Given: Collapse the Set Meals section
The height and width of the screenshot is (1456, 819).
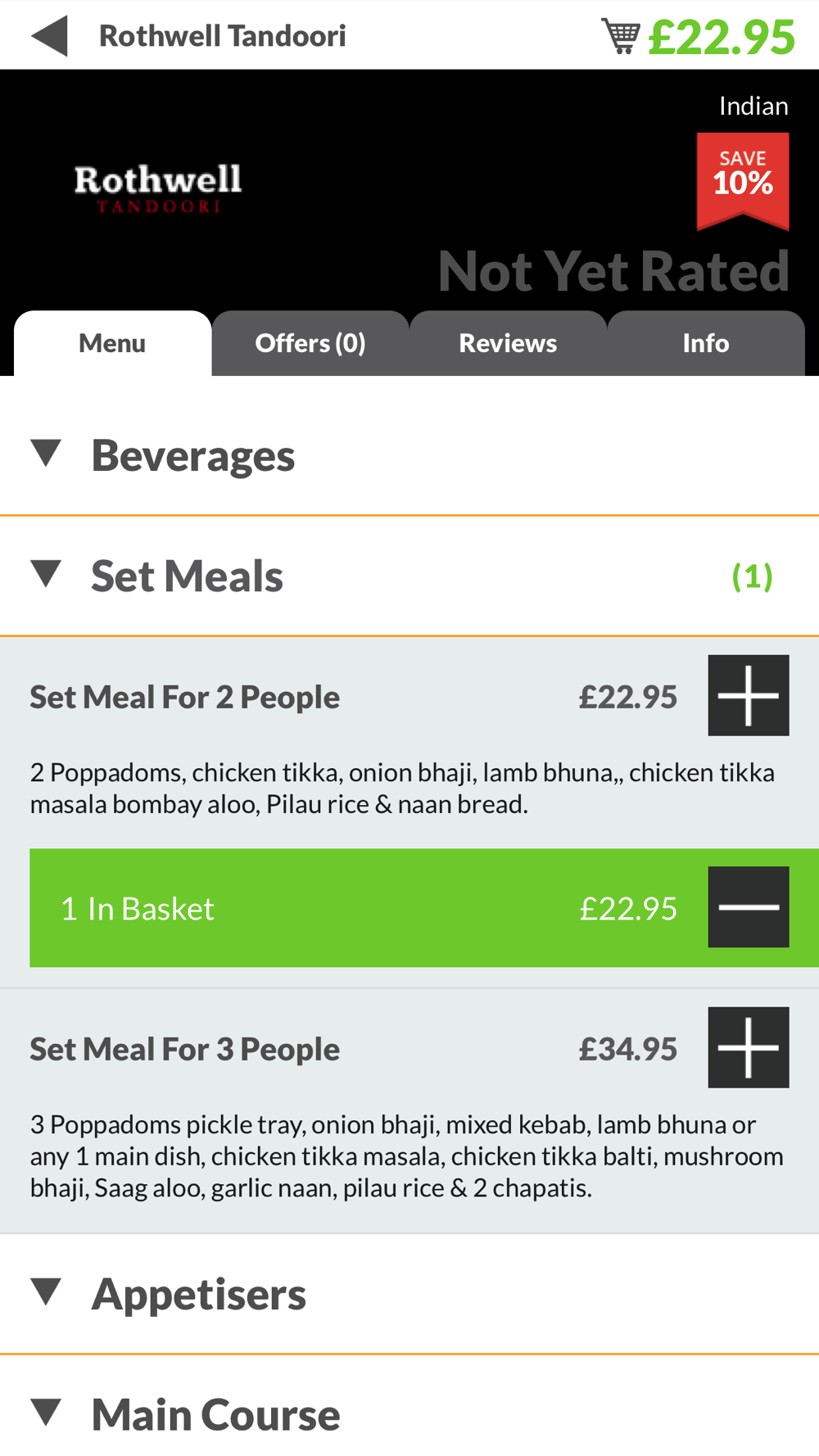Looking at the screenshot, I should 409,576.
